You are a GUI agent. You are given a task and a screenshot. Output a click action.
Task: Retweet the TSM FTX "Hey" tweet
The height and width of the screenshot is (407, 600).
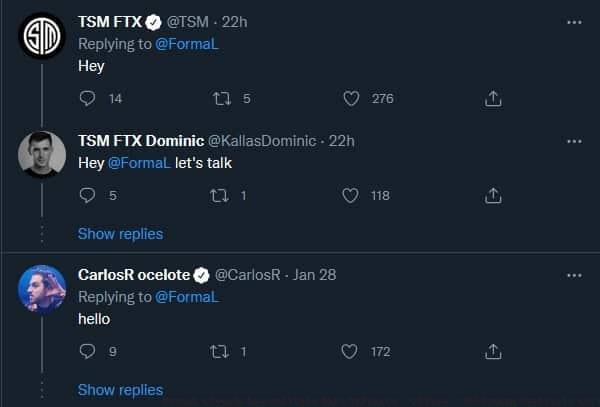(223, 98)
